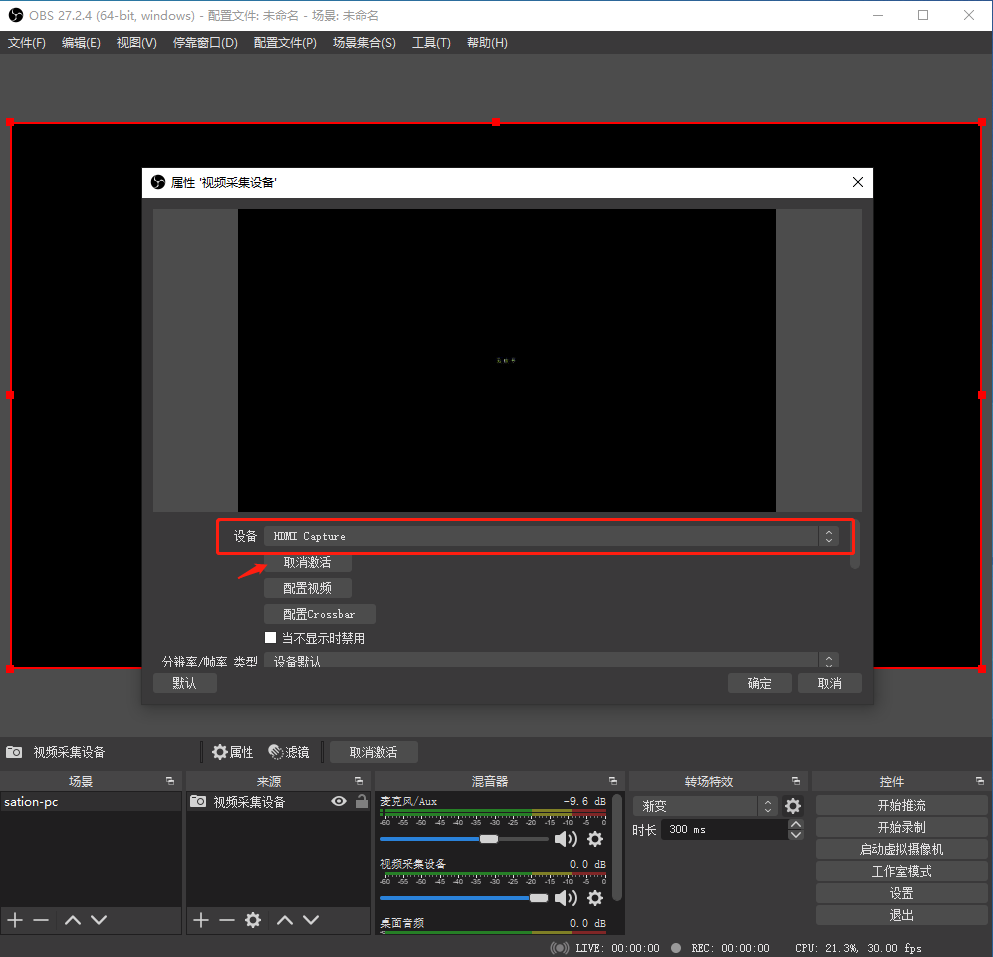
Task: Mute the 麦克风/Aux speaker icon
Action: (x=566, y=839)
